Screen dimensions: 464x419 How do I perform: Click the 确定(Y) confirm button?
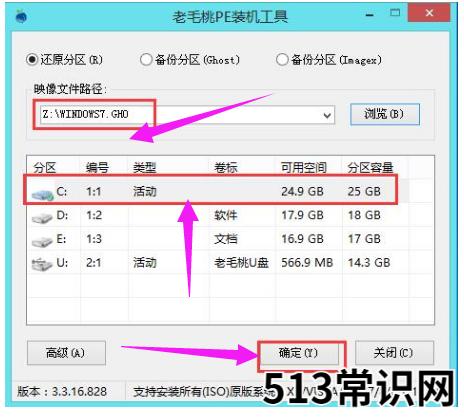pyautogui.click(x=299, y=353)
